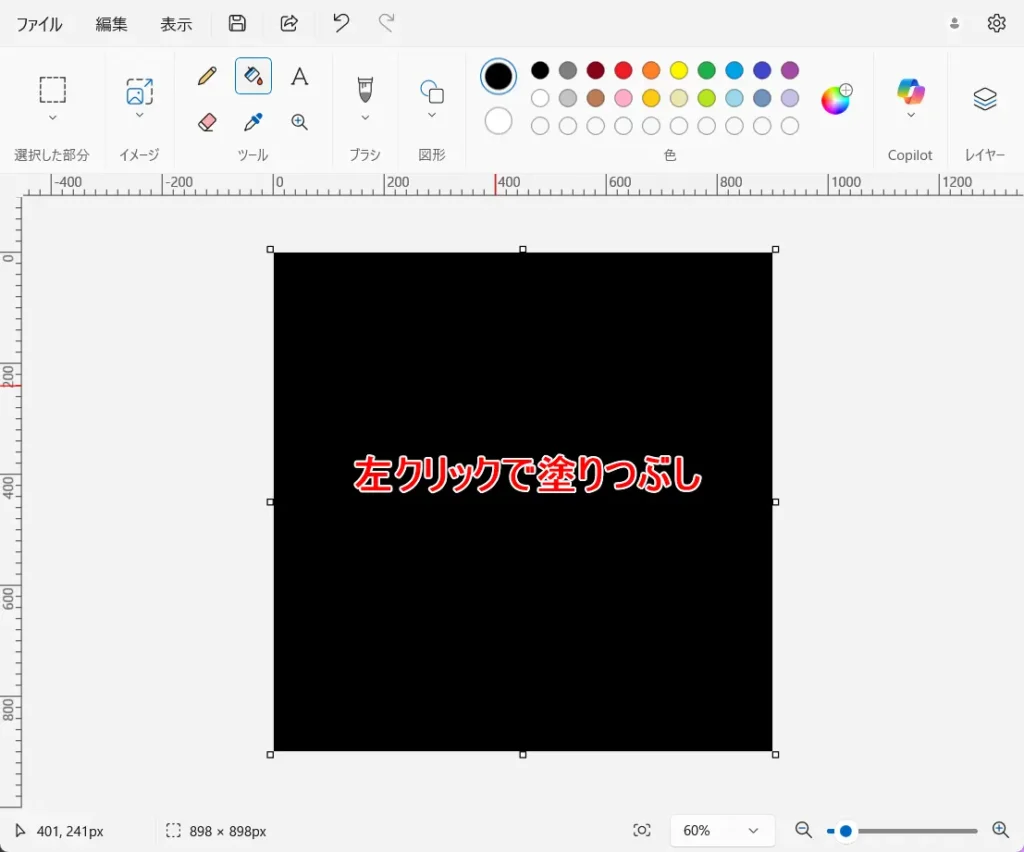
Task: Expand the selection options chevron
Action: click(53, 118)
